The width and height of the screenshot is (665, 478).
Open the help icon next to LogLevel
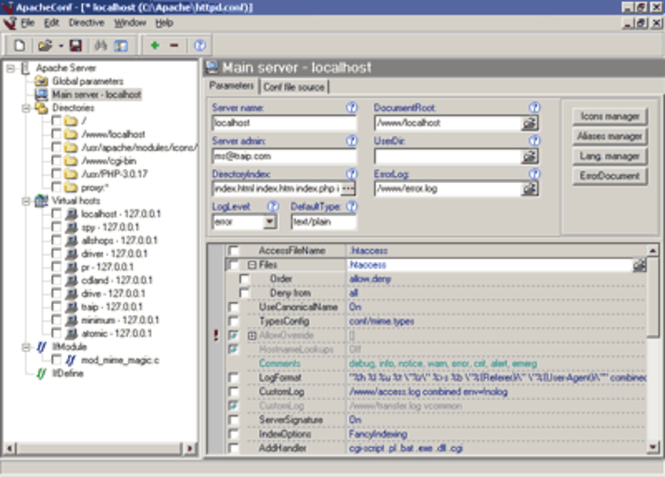273,207
